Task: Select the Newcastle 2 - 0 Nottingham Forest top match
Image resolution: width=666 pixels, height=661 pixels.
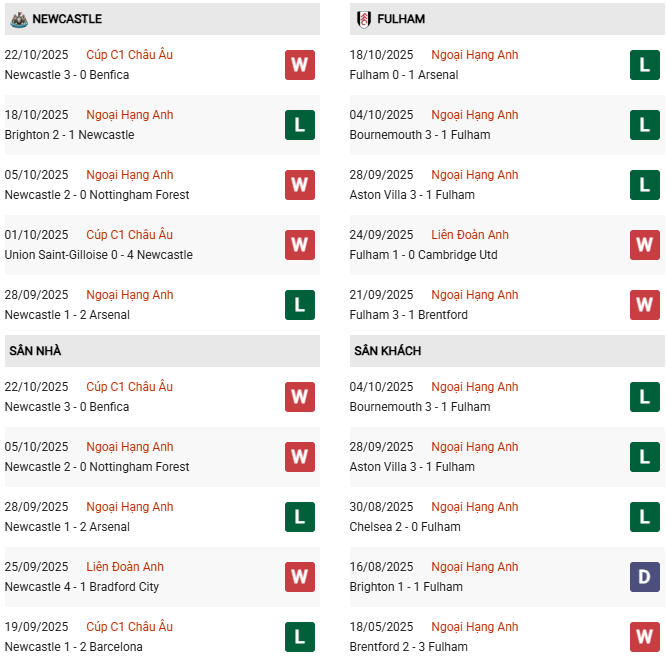Action: pyautogui.click(x=96, y=195)
